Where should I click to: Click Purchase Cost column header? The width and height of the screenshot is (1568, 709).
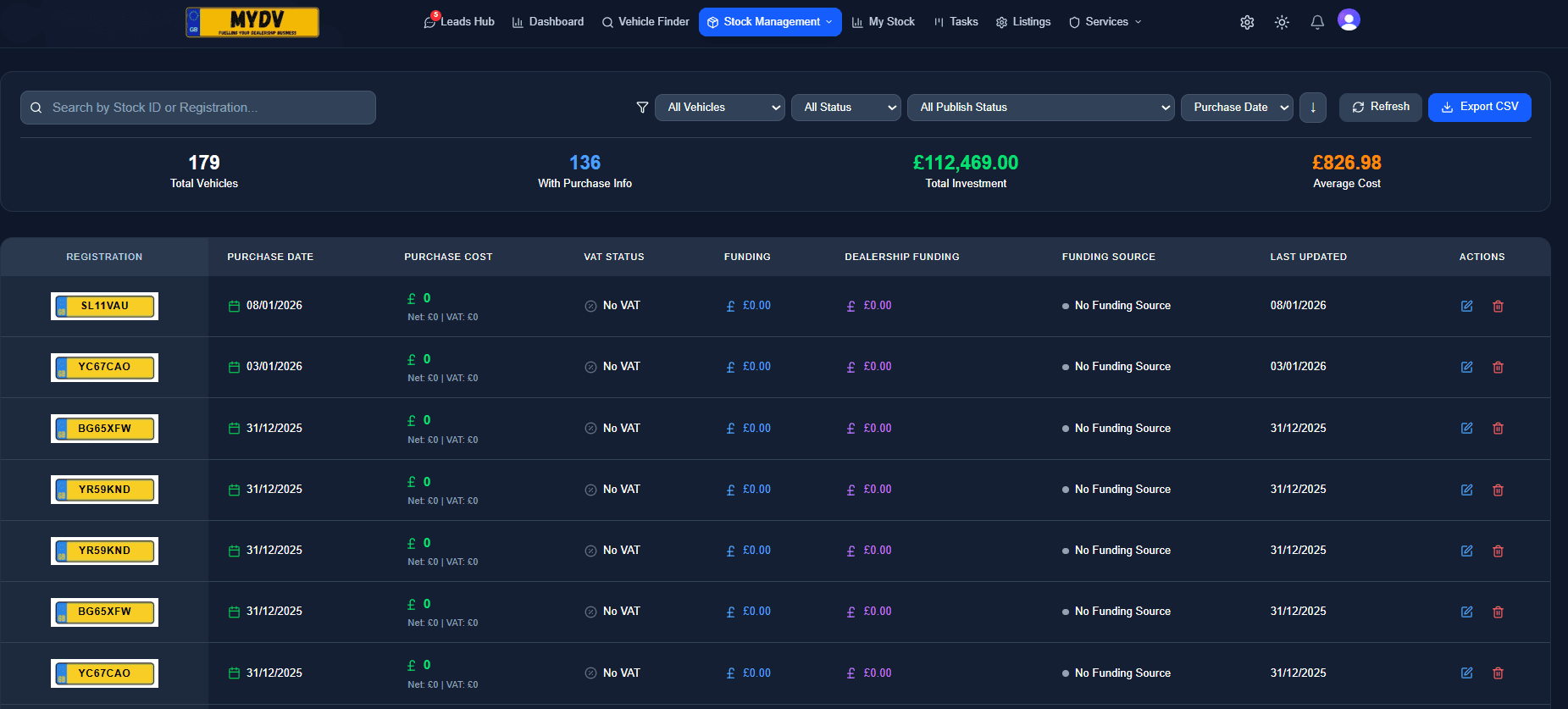pyautogui.click(x=448, y=257)
